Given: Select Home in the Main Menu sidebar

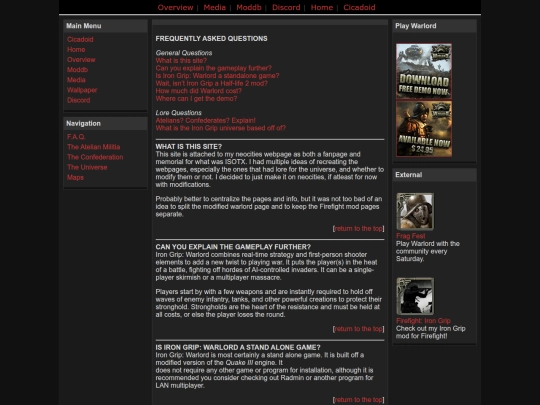Looking at the screenshot, I should [76, 50].
